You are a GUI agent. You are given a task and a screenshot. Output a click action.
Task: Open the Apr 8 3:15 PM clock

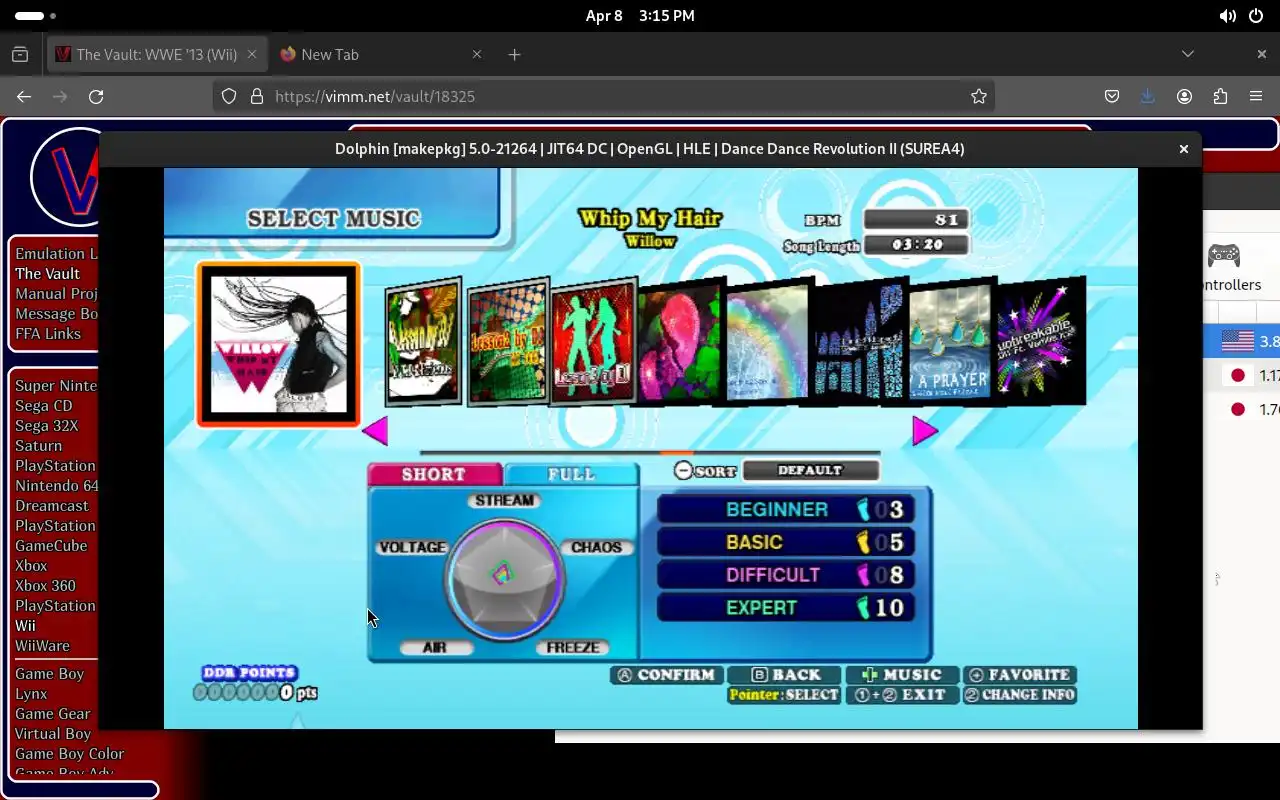pos(640,16)
